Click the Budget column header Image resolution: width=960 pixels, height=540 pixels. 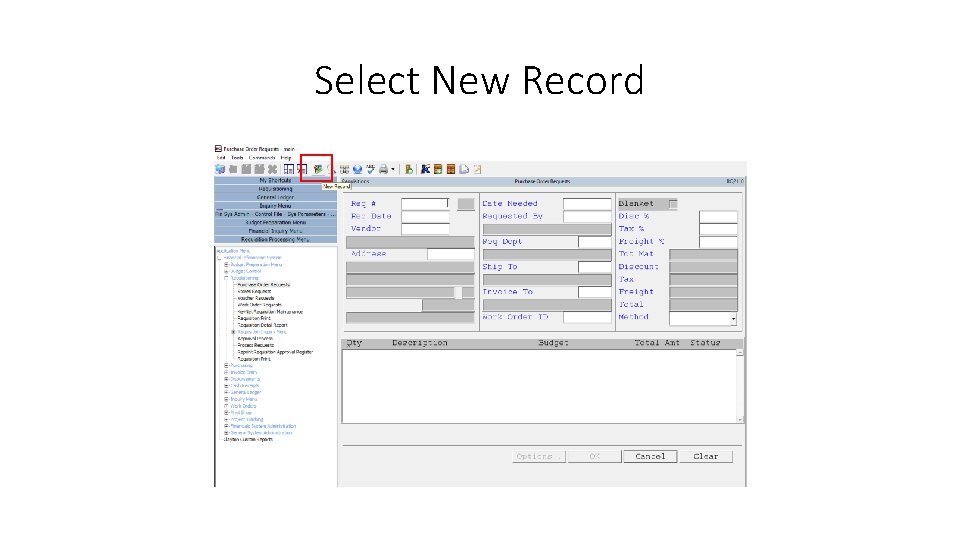tap(553, 343)
